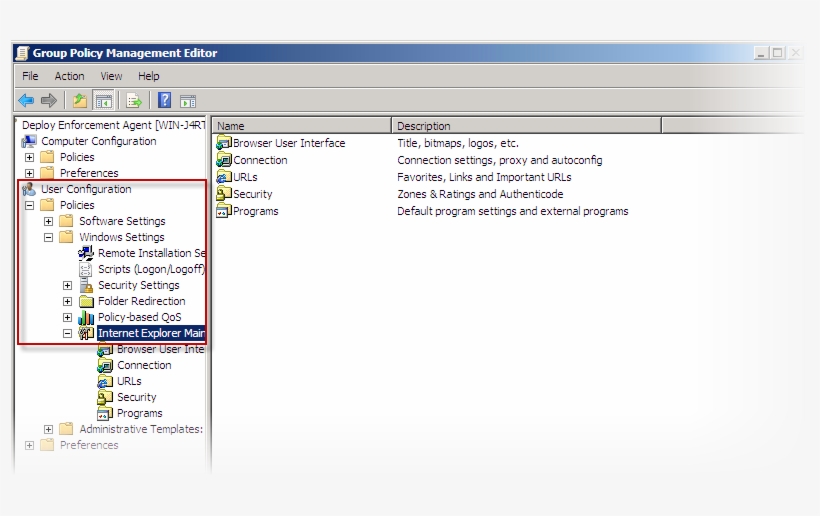Image resolution: width=820 pixels, height=516 pixels.
Task: Expand the Software Settings node
Action: (48, 221)
